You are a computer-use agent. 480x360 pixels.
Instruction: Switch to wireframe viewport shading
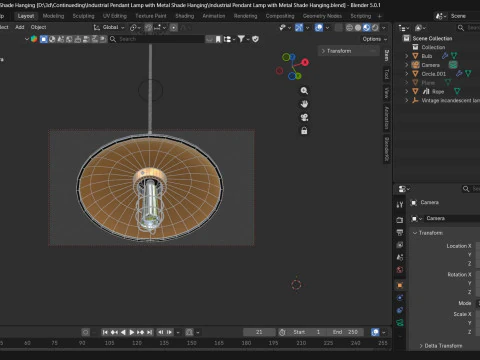(x=349, y=28)
